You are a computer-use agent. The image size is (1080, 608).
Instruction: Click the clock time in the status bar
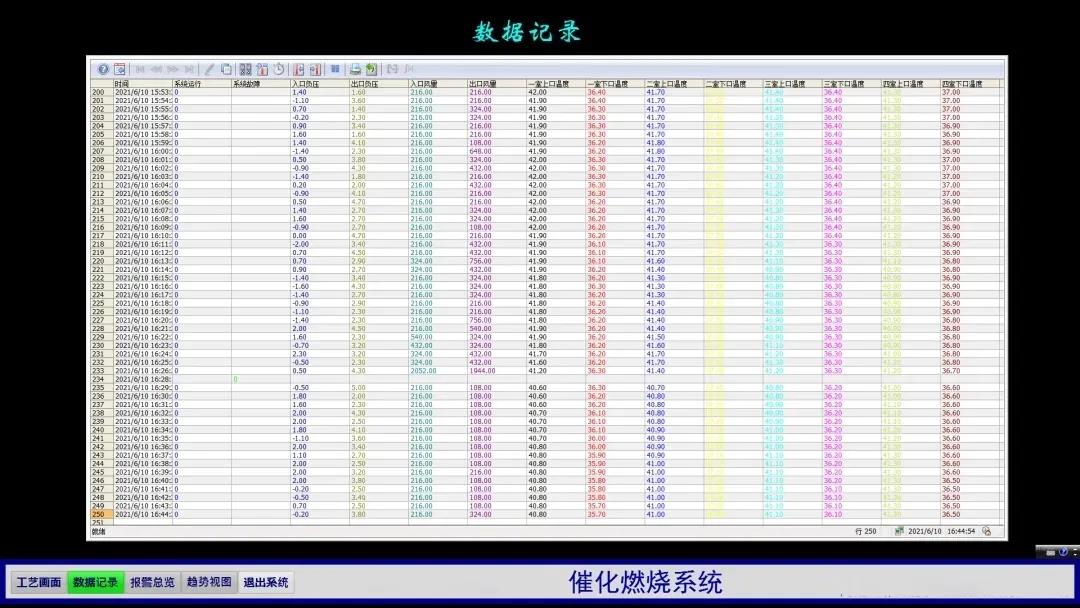click(961, 532)
